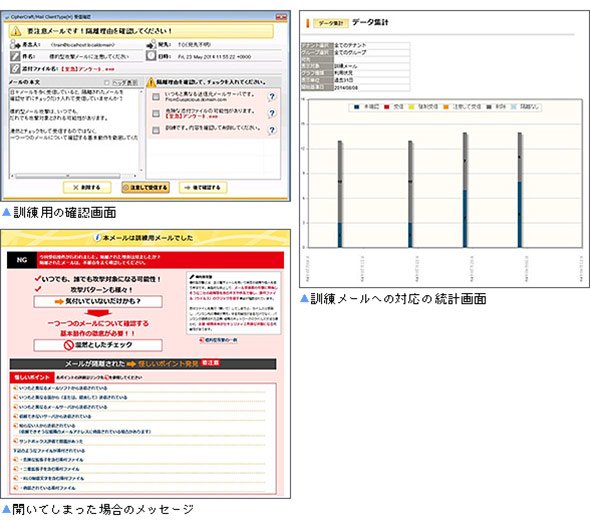Click the red 受信 legend swatch
Viewport: 590px width, 522px height.
coord(386,107)
